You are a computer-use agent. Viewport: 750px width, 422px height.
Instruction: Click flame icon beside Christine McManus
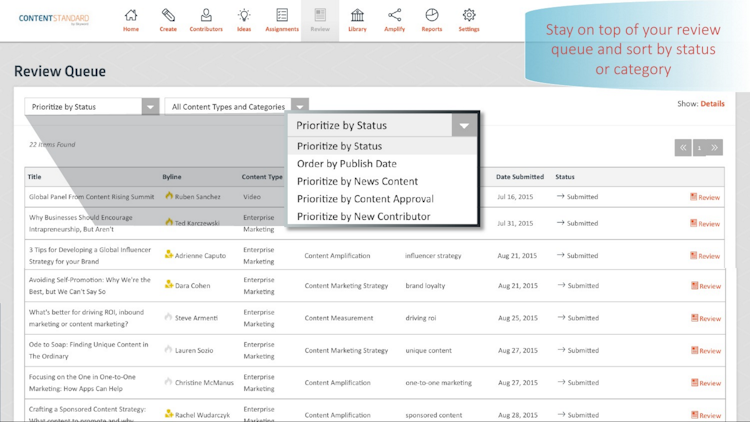pos(168,381)
